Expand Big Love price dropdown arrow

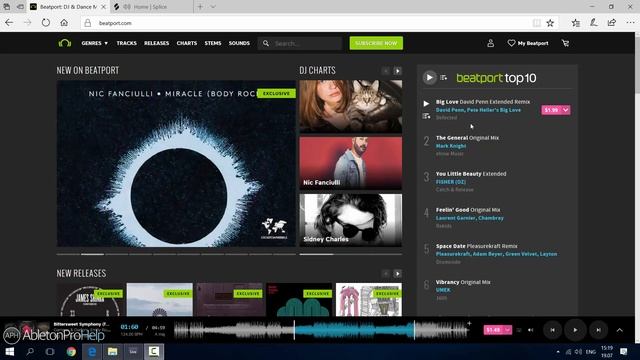pyautogui.click(x=566, y=110)
